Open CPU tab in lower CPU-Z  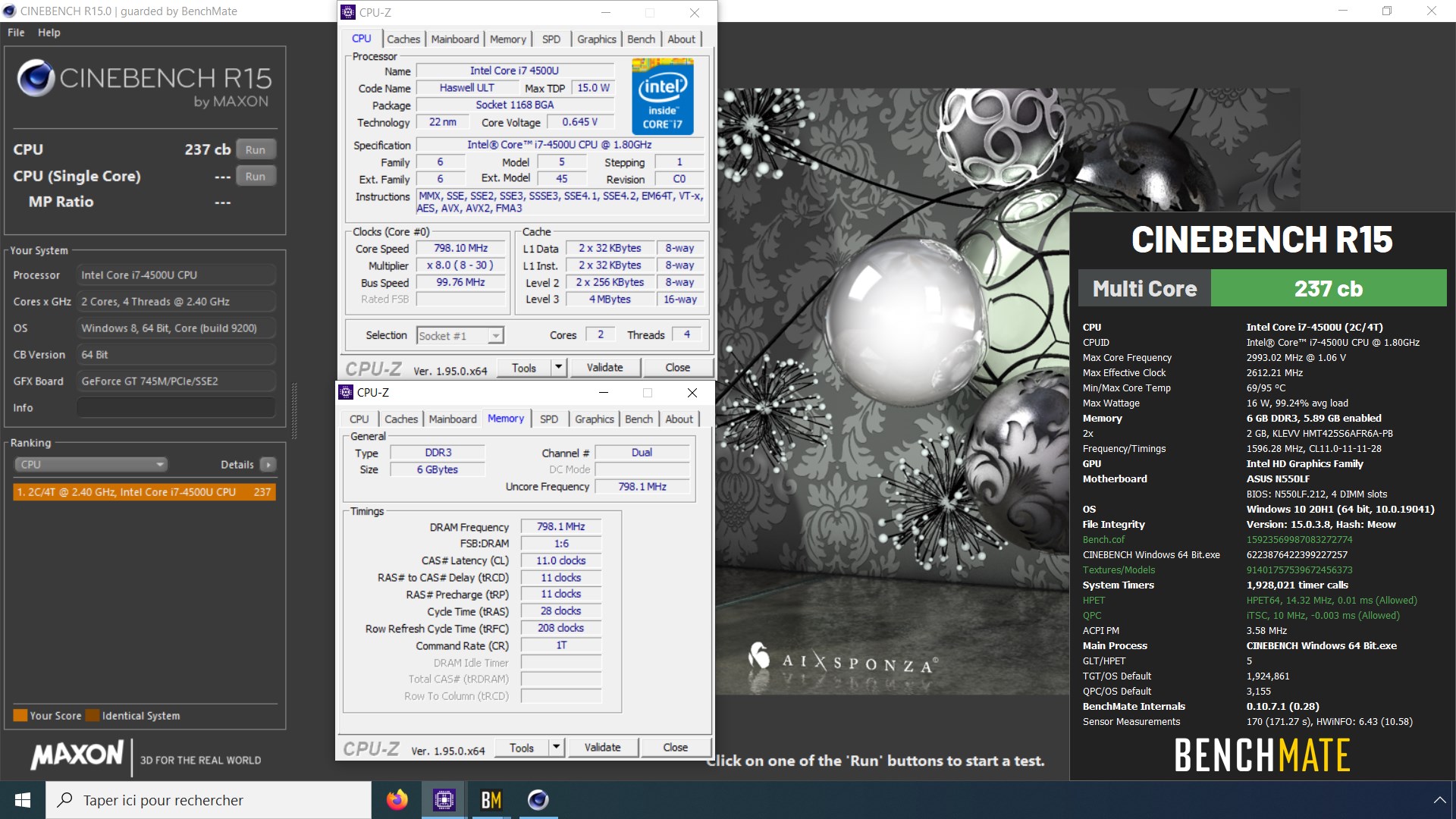point(359,419)
